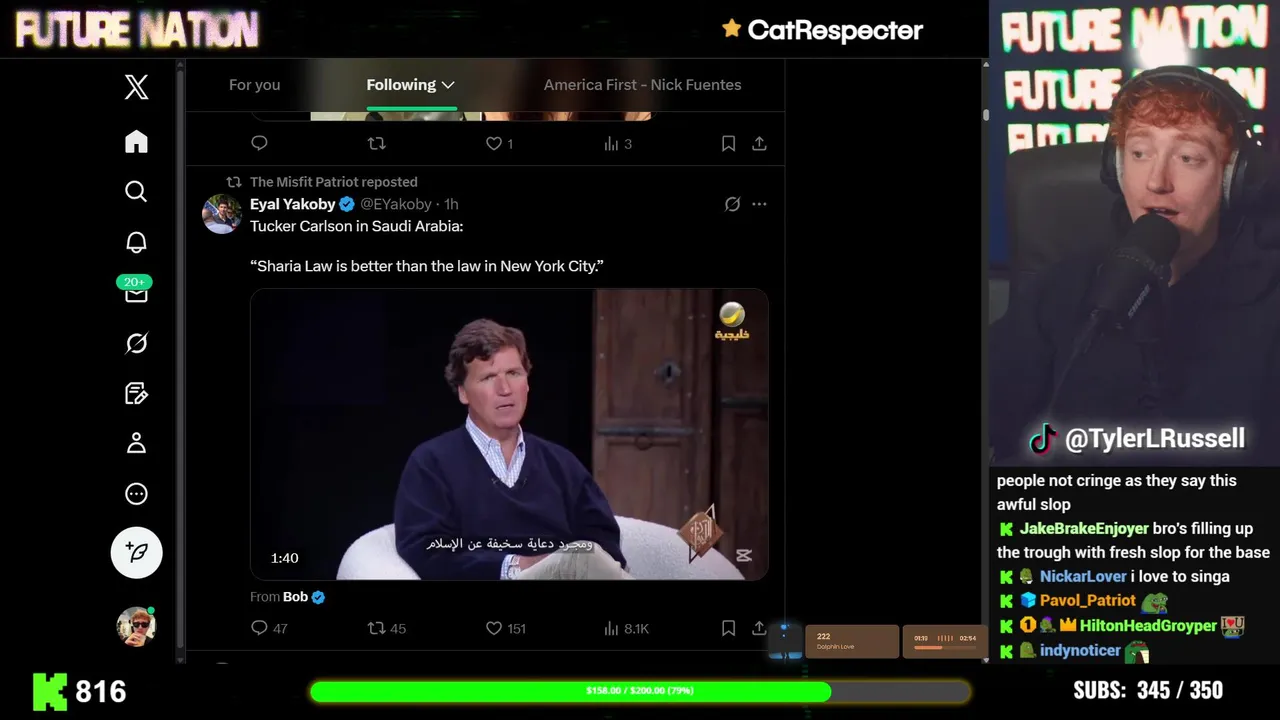This screenshot has height=720, width=1280.
Task: Open the More circle-dots sidebar icon
Action: (x=136, y=494)
